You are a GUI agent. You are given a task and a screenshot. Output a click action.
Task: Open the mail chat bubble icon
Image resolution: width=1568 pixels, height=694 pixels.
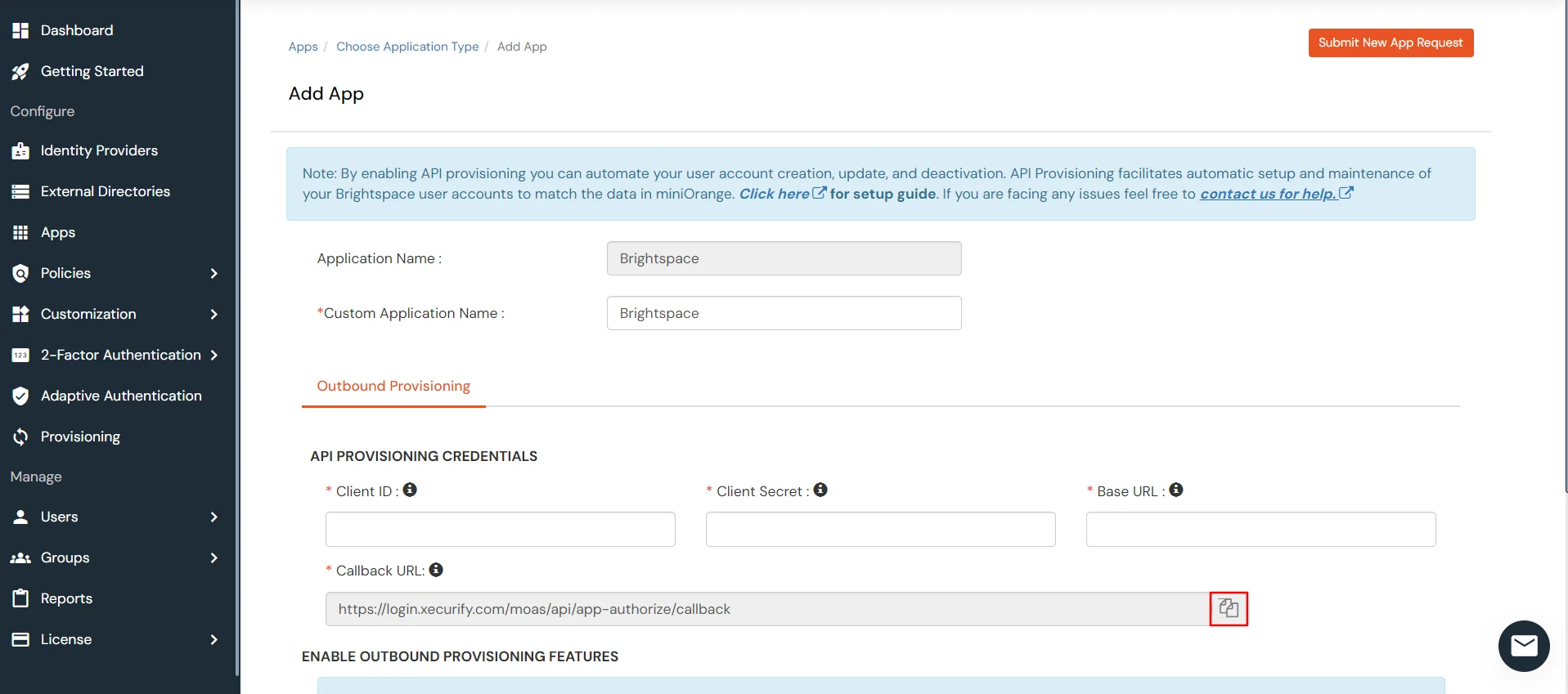tap(1524, 646)
